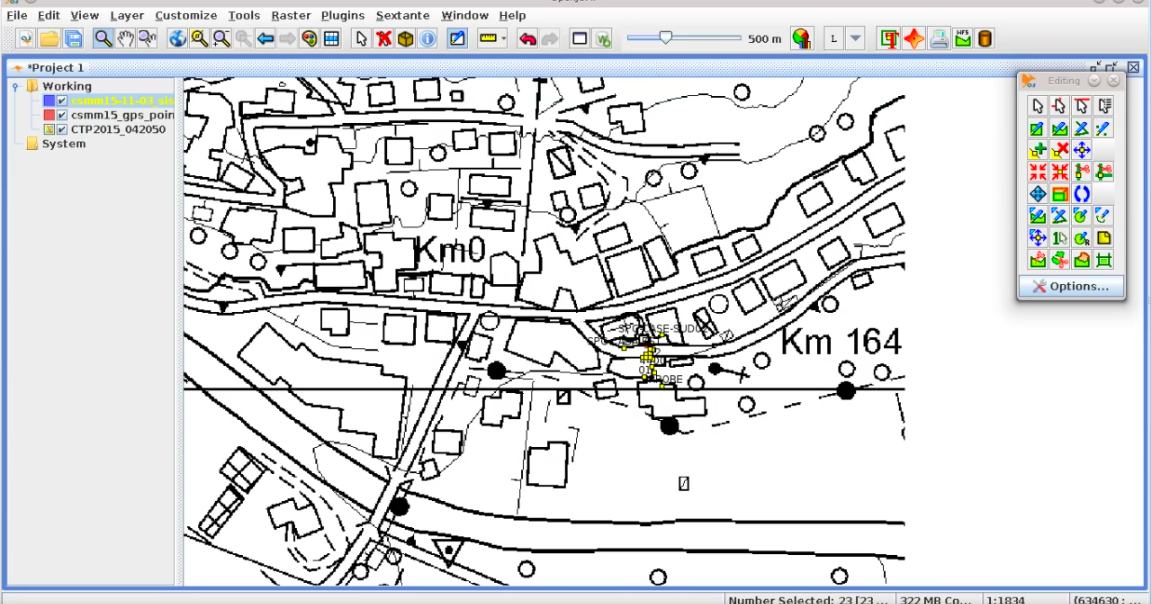Viewport: 1151px width, 604px height.
Task: Click the Zoom To Full Extent globe icon
Action: point(176,38)
